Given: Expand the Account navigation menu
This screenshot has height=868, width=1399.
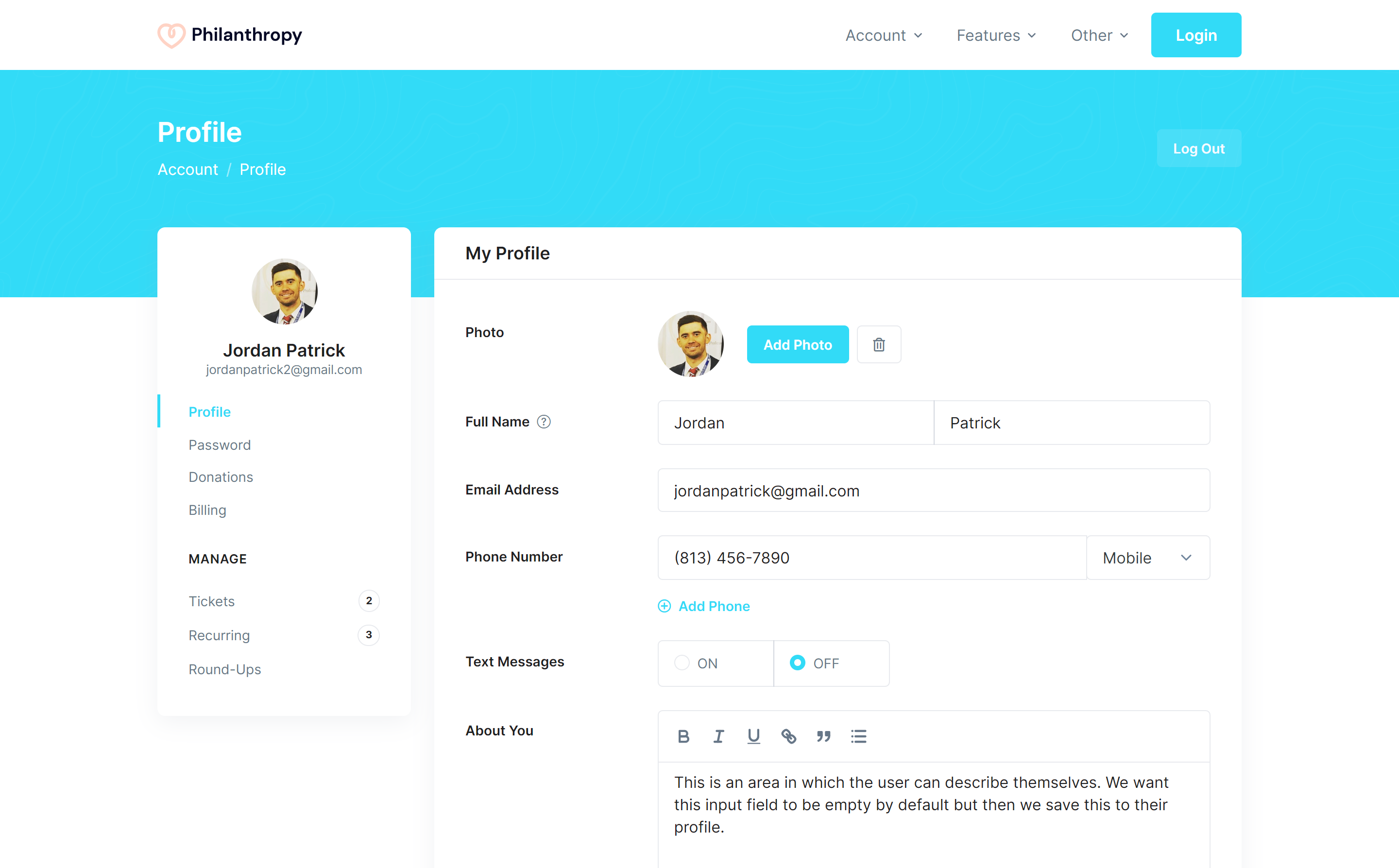Looking at the screenshot, I should pyautogui.click(x=884, y=35).
